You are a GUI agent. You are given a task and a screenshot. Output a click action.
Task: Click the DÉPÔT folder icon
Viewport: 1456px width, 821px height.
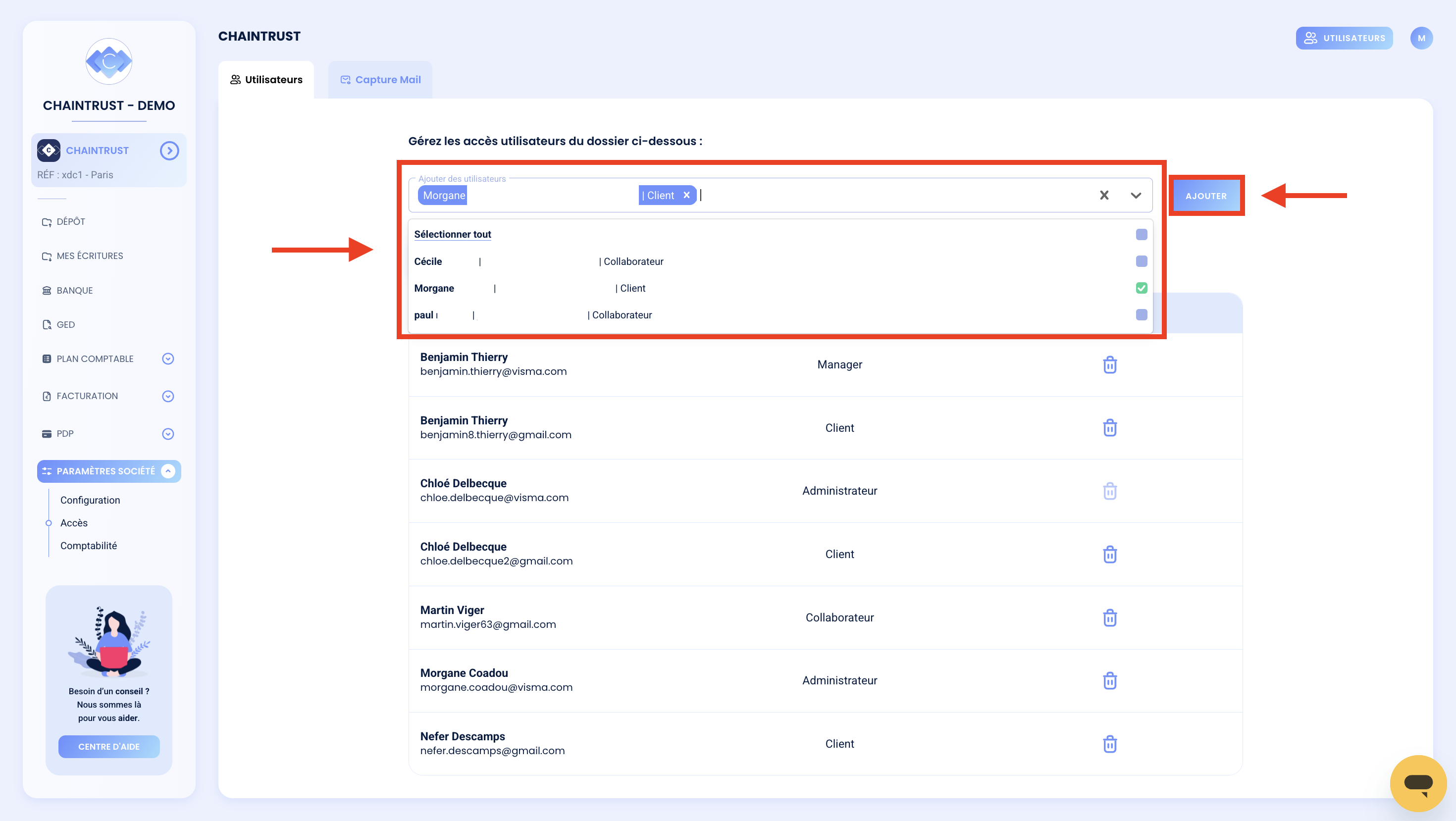47,222
